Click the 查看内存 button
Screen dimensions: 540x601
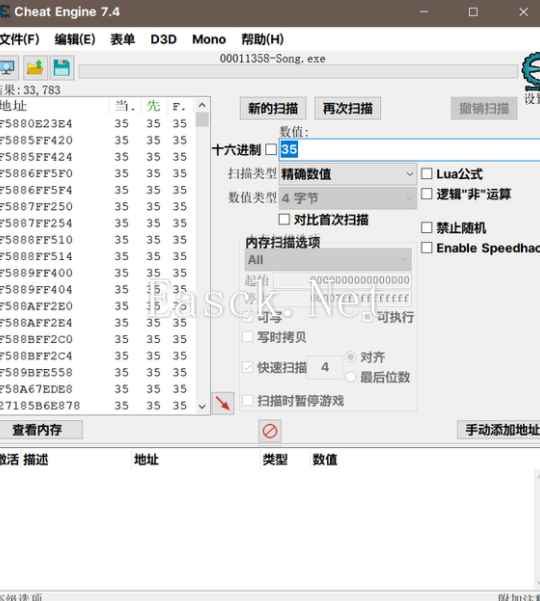40,430
